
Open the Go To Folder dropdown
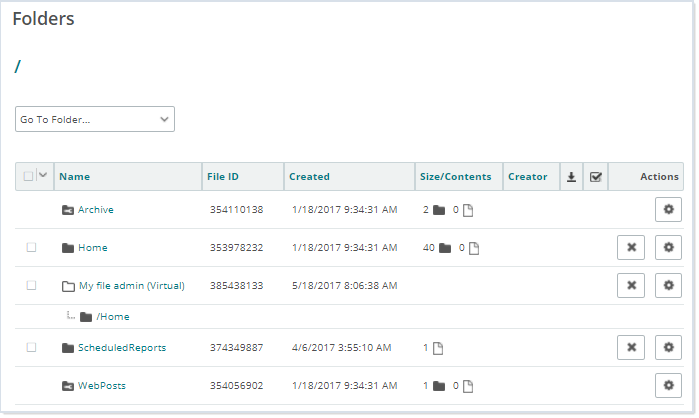(95, 119)
